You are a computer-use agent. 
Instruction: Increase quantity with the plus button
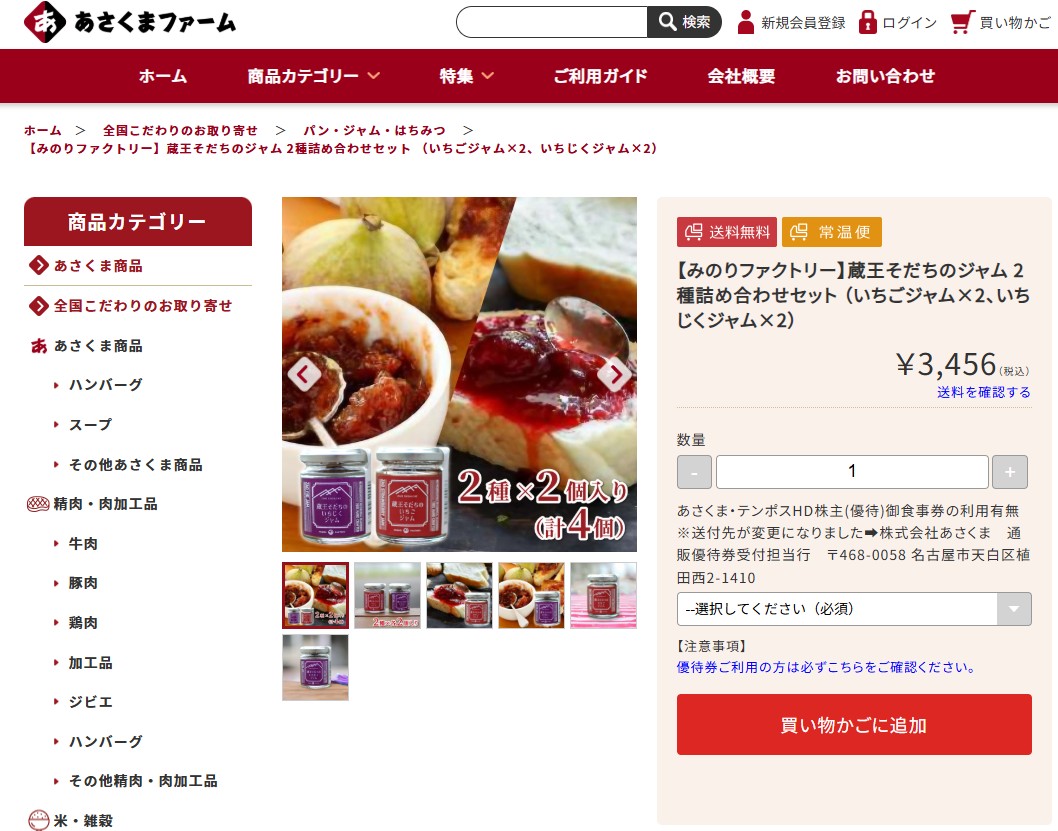1009,471
